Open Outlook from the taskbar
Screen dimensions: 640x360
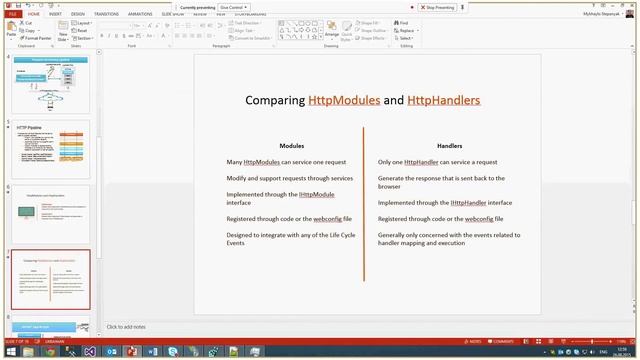point(111,351)
